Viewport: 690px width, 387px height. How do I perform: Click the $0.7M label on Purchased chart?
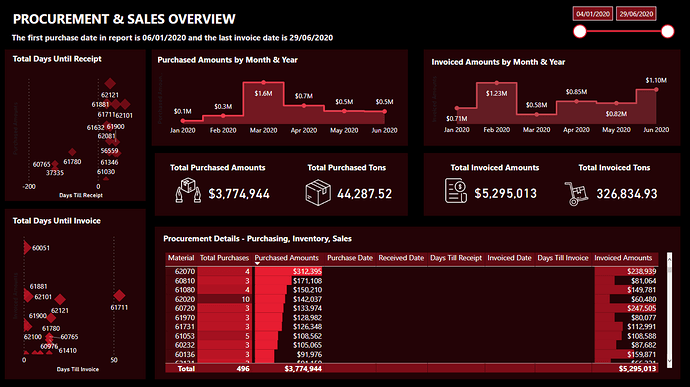click(304, 96)
